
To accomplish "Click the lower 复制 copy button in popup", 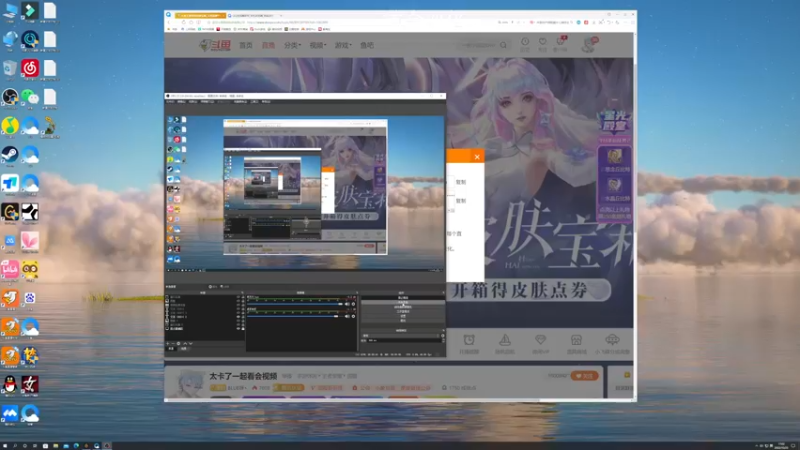I will point(461,201).
